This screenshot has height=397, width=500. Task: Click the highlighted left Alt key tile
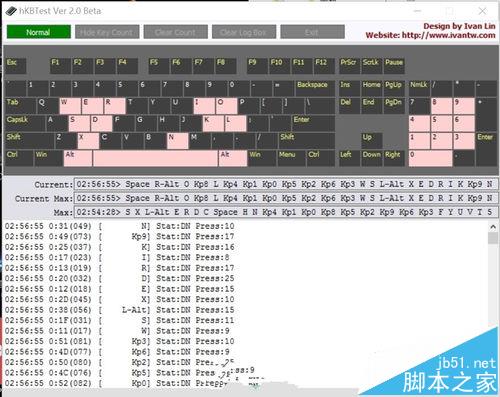pos(78,158)
